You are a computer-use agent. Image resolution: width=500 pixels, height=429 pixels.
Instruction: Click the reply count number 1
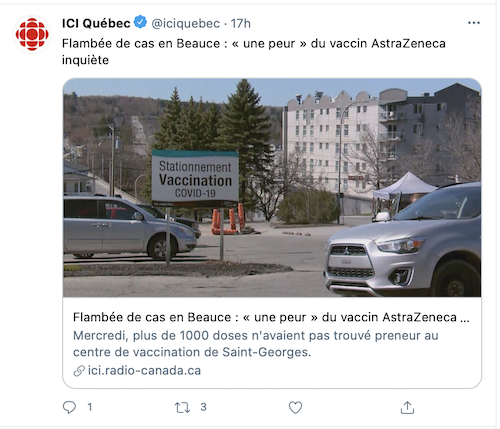[x=90, y=407]
